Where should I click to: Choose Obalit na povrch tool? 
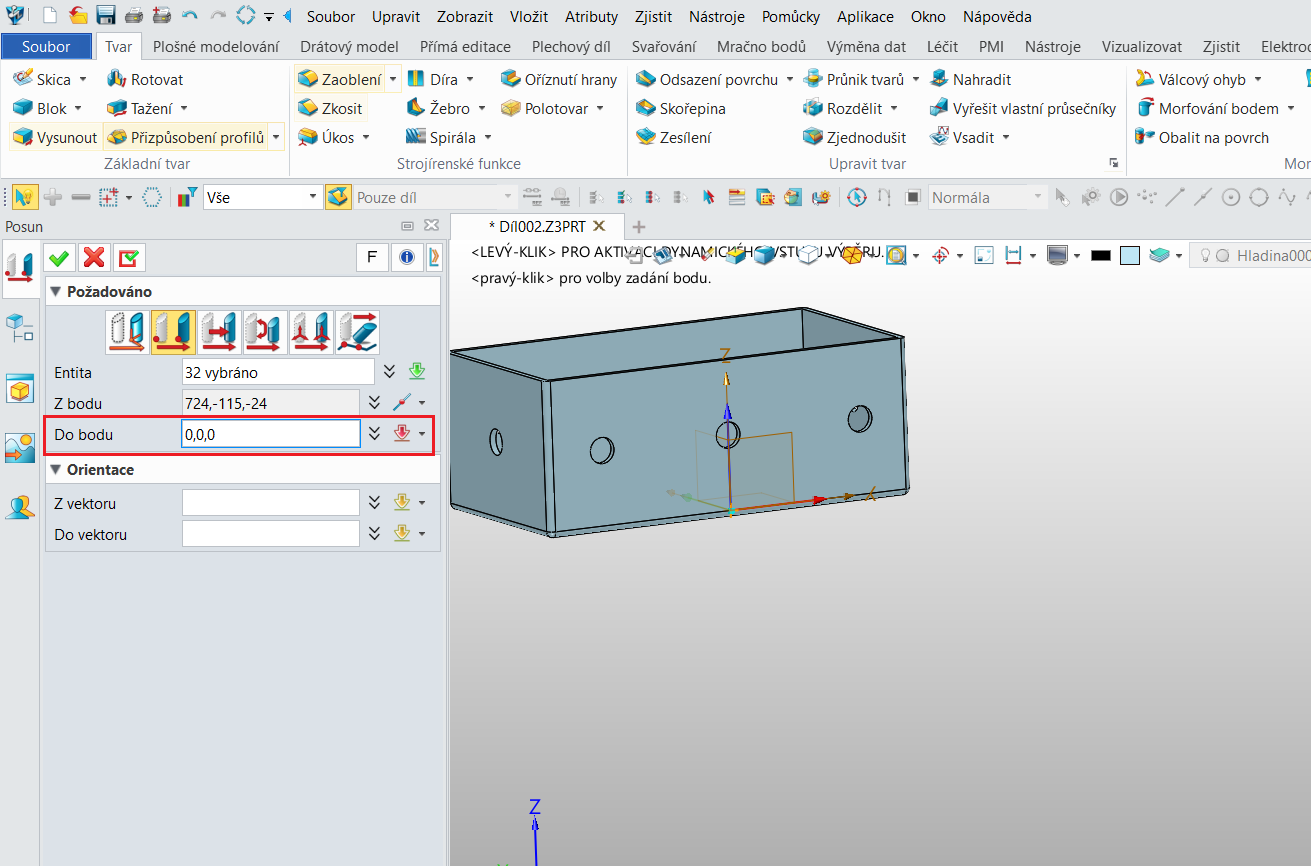coord(1202,137)
